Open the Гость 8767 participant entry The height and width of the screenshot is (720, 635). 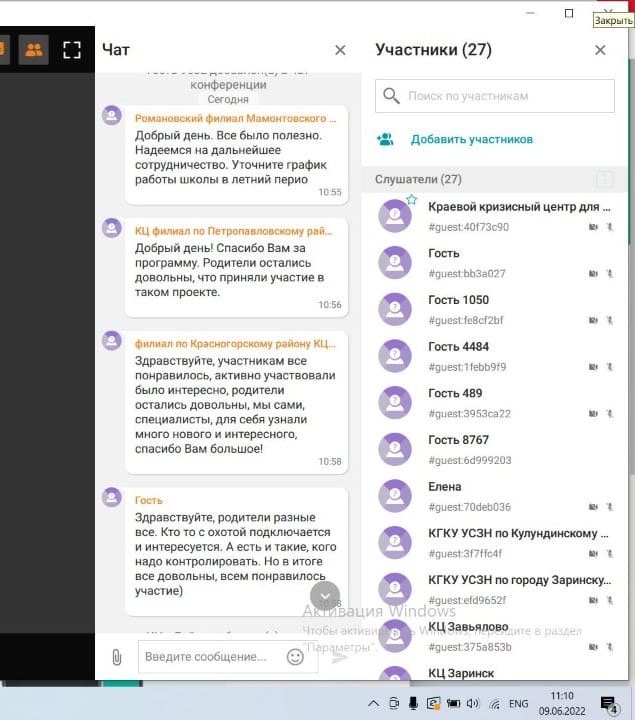(495, 450)
